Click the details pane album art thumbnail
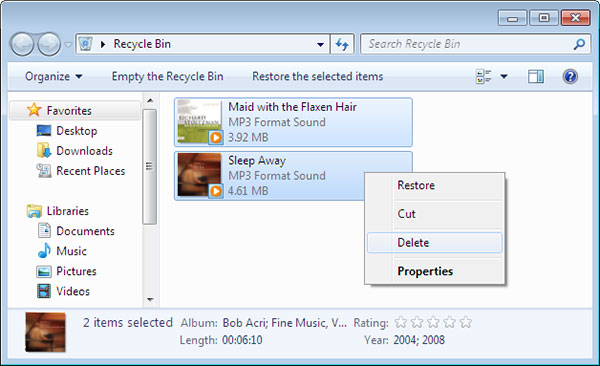 (46, 332)
